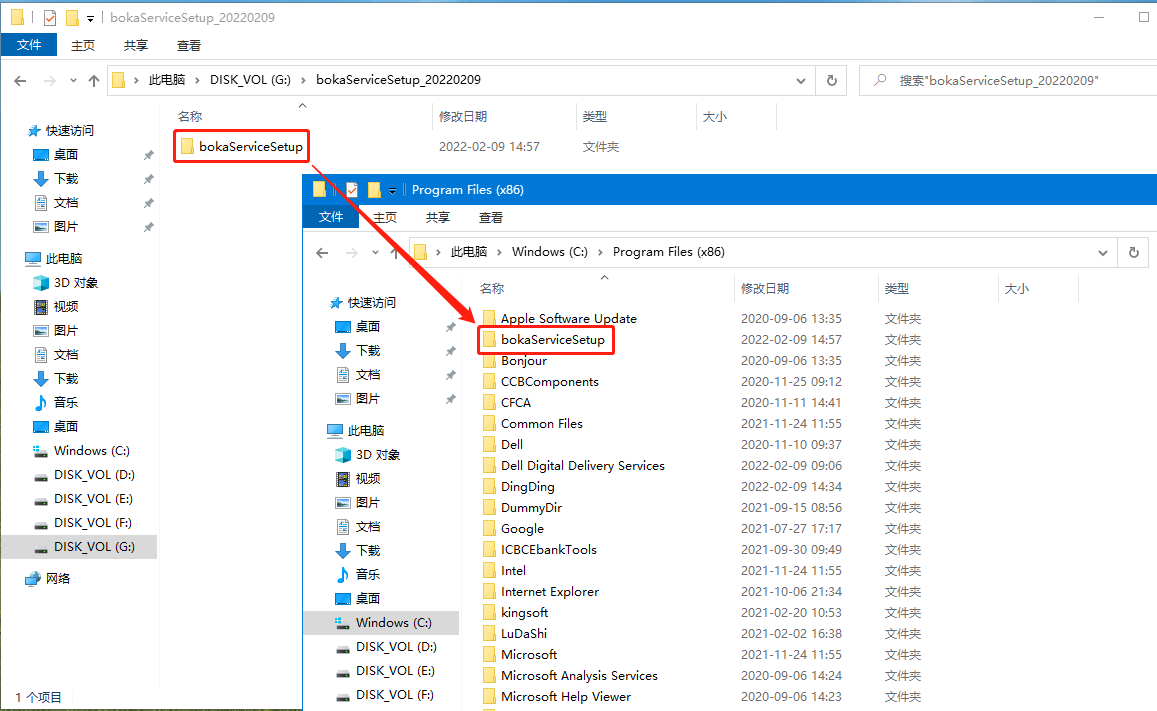The height and width of the screenshot is (711, 1157).
Task: Click the properties checkmark icon in the Program Files title bar
Action: 352,190
